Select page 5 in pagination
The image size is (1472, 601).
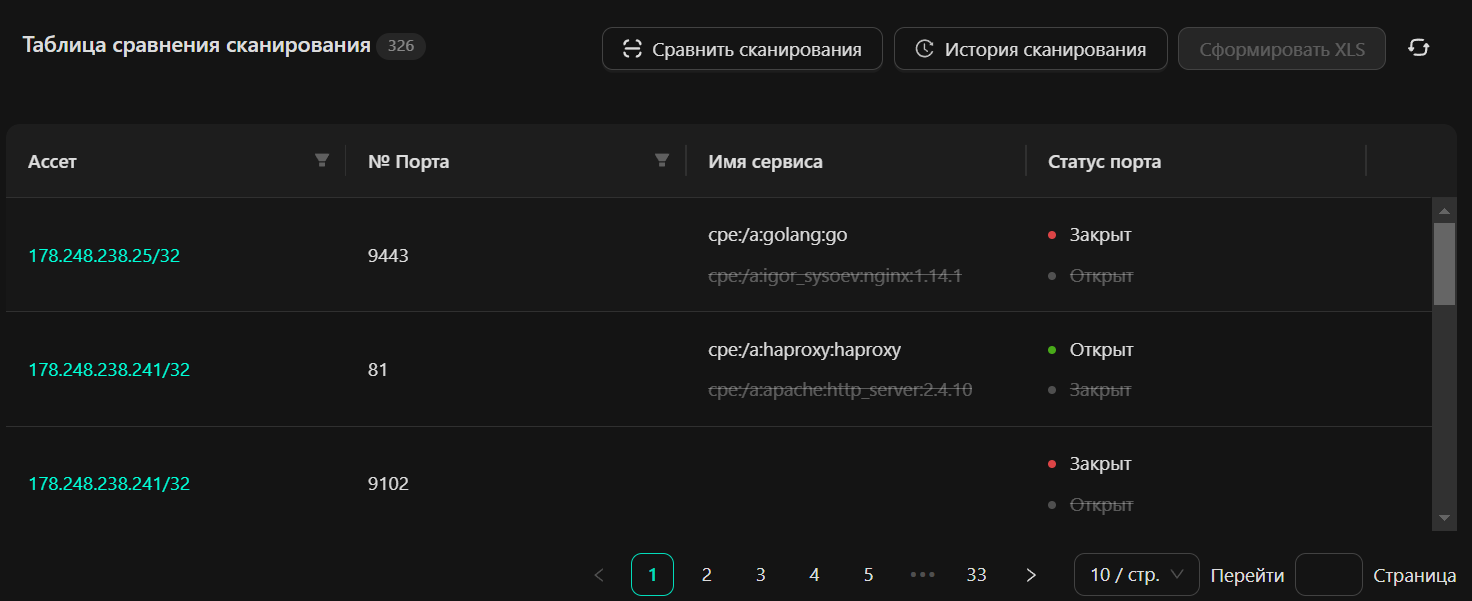[x=868, y=575]
